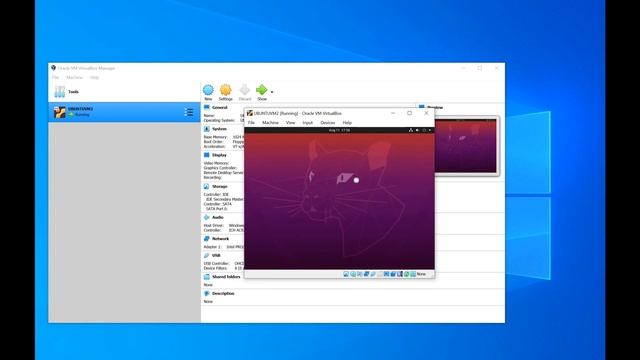Click the UBUNTUVM2 window title icon
640x360 pixels.
click(250, 113)
